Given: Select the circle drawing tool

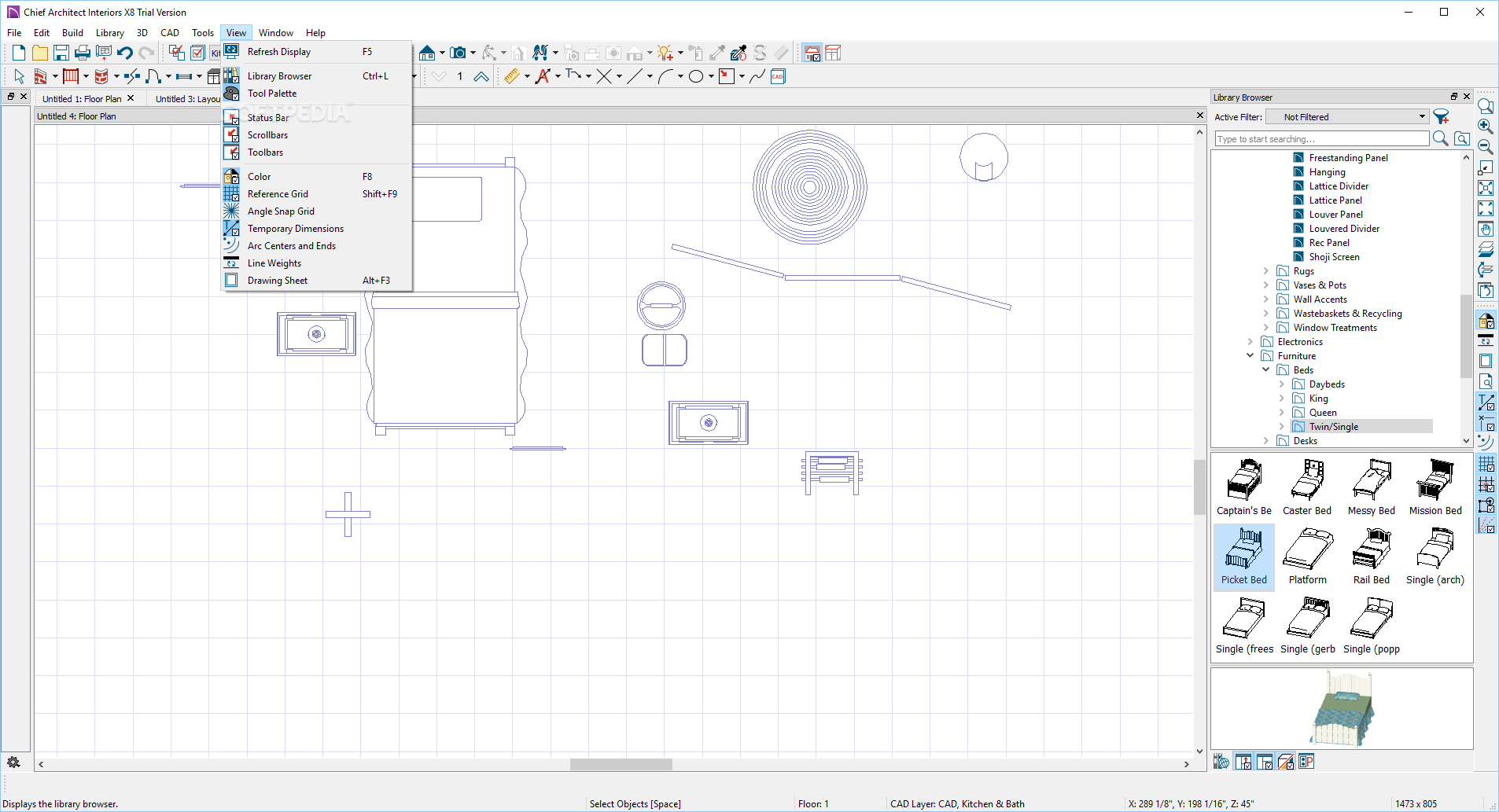Looking at the screenshot, I should tap(696, 76).
